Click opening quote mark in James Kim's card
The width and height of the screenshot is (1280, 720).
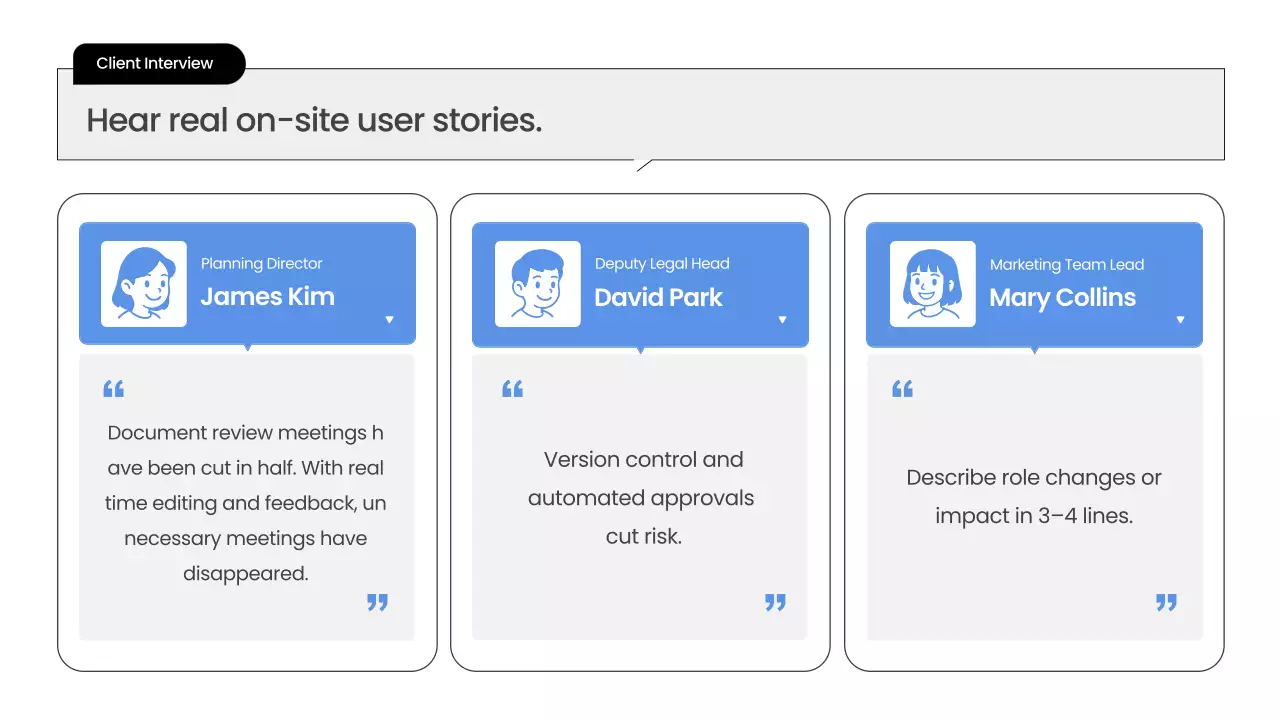pos(114,389)
